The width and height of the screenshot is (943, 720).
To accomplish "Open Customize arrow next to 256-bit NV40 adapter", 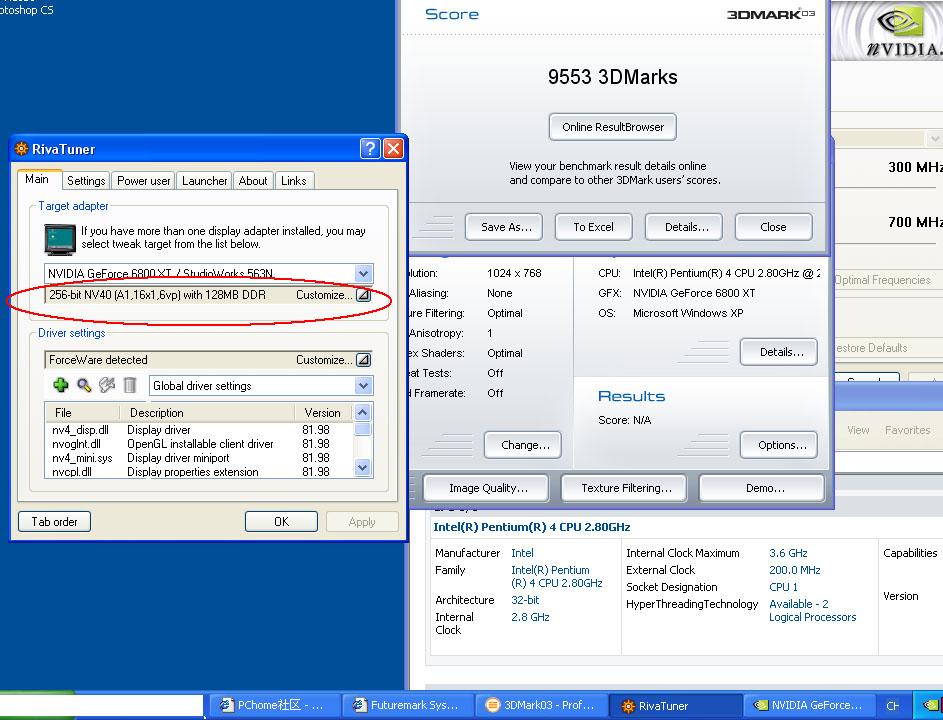I will (x=363, y=296).
